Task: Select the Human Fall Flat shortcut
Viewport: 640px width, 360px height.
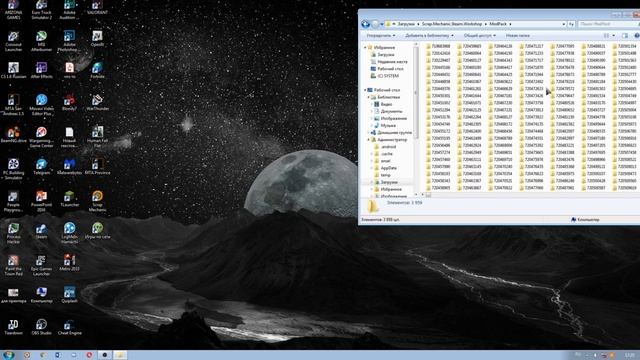Action: [x=97, y=137]
